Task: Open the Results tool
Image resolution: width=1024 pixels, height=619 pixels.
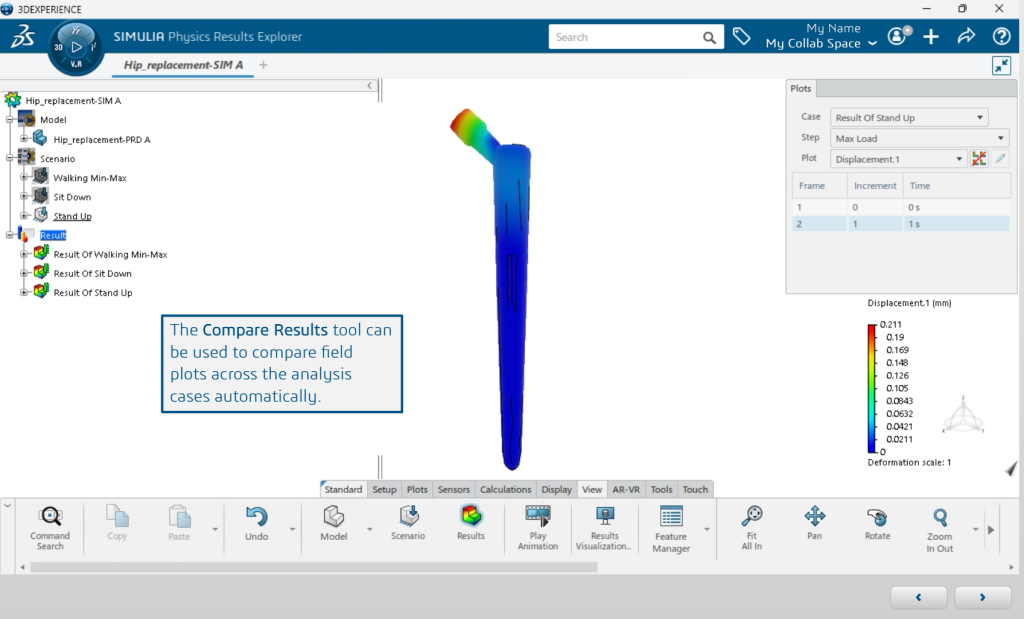Action: tap(471, 522)
